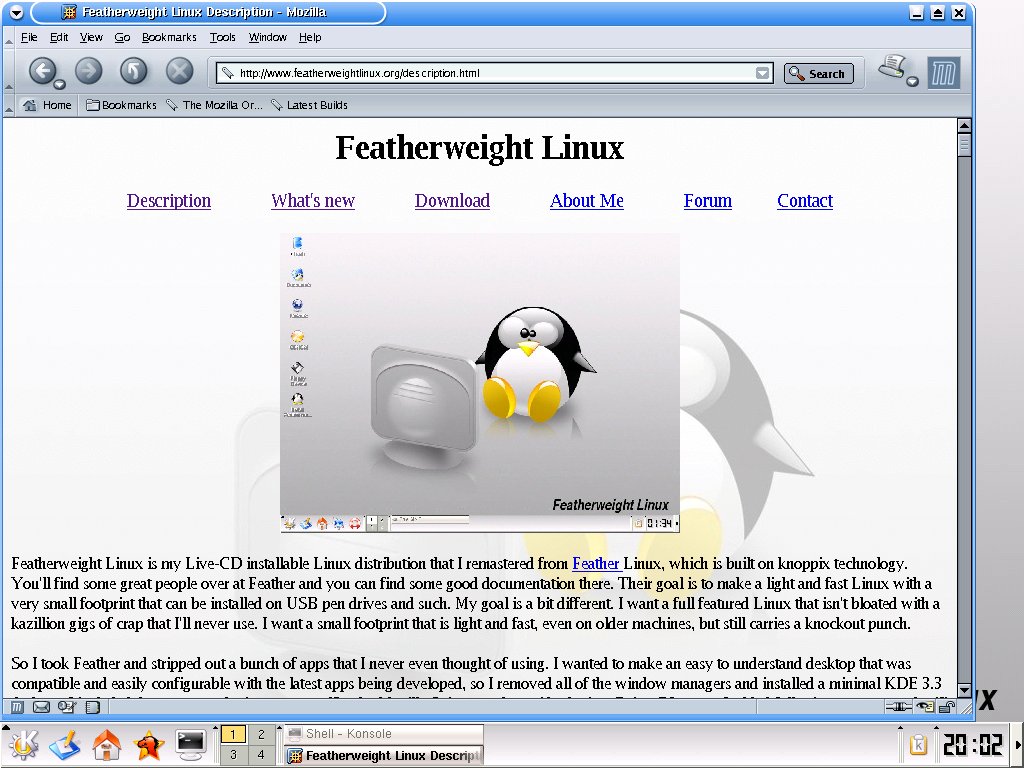Open the KDE K menu
The height and width of the screenshot is (768, 1024).
pos(23,745)
